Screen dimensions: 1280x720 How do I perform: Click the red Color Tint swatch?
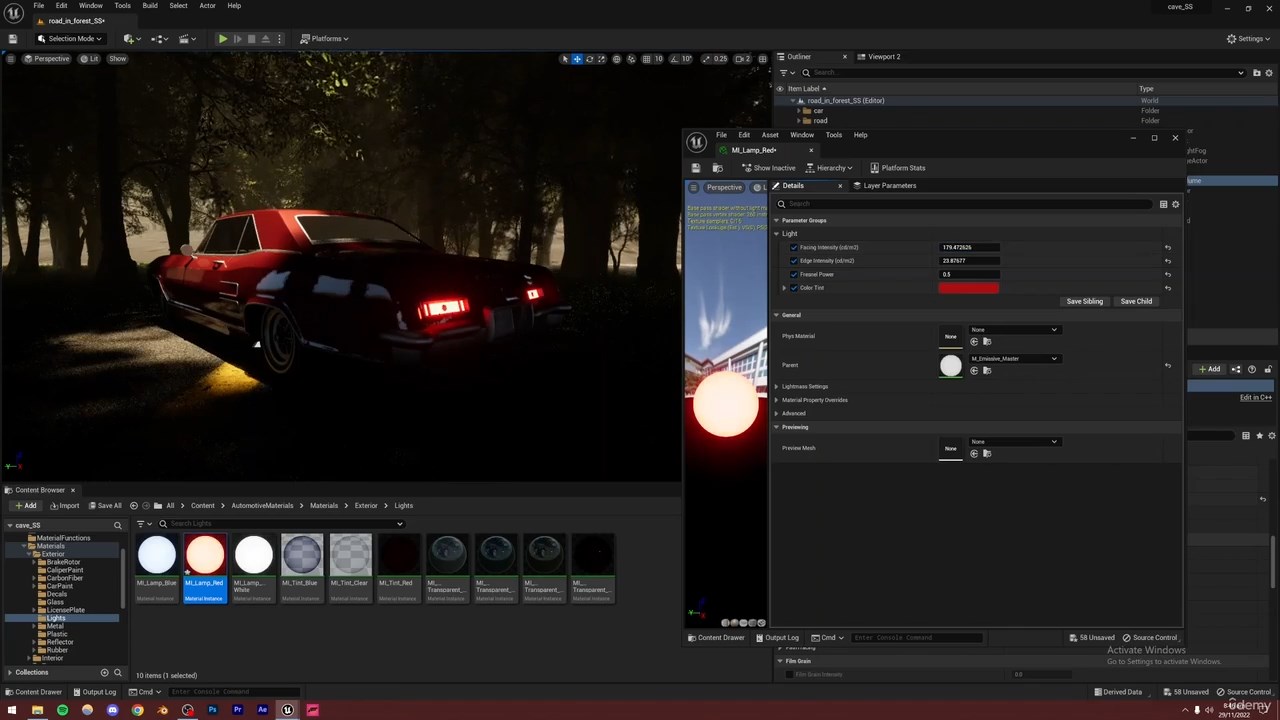(968, 288)
